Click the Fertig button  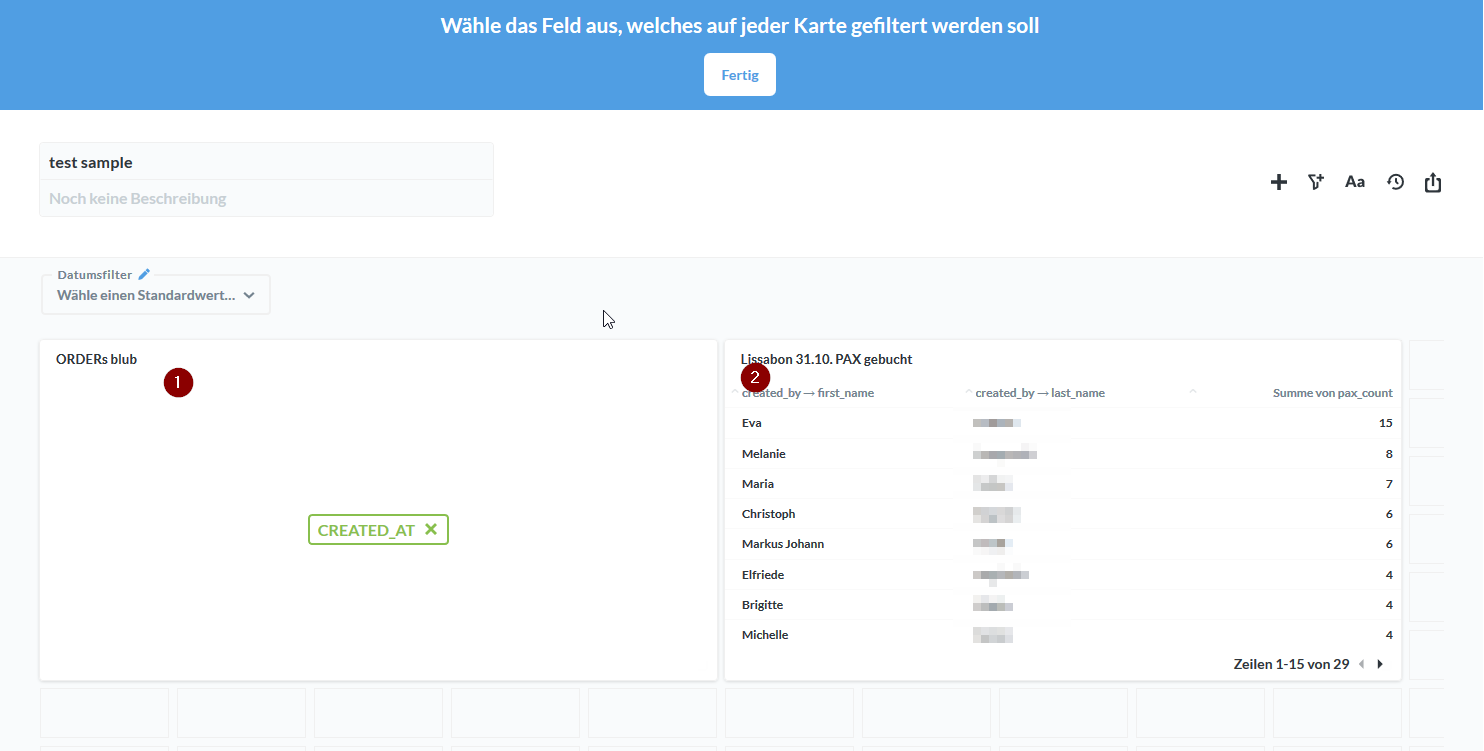[739, 74]
